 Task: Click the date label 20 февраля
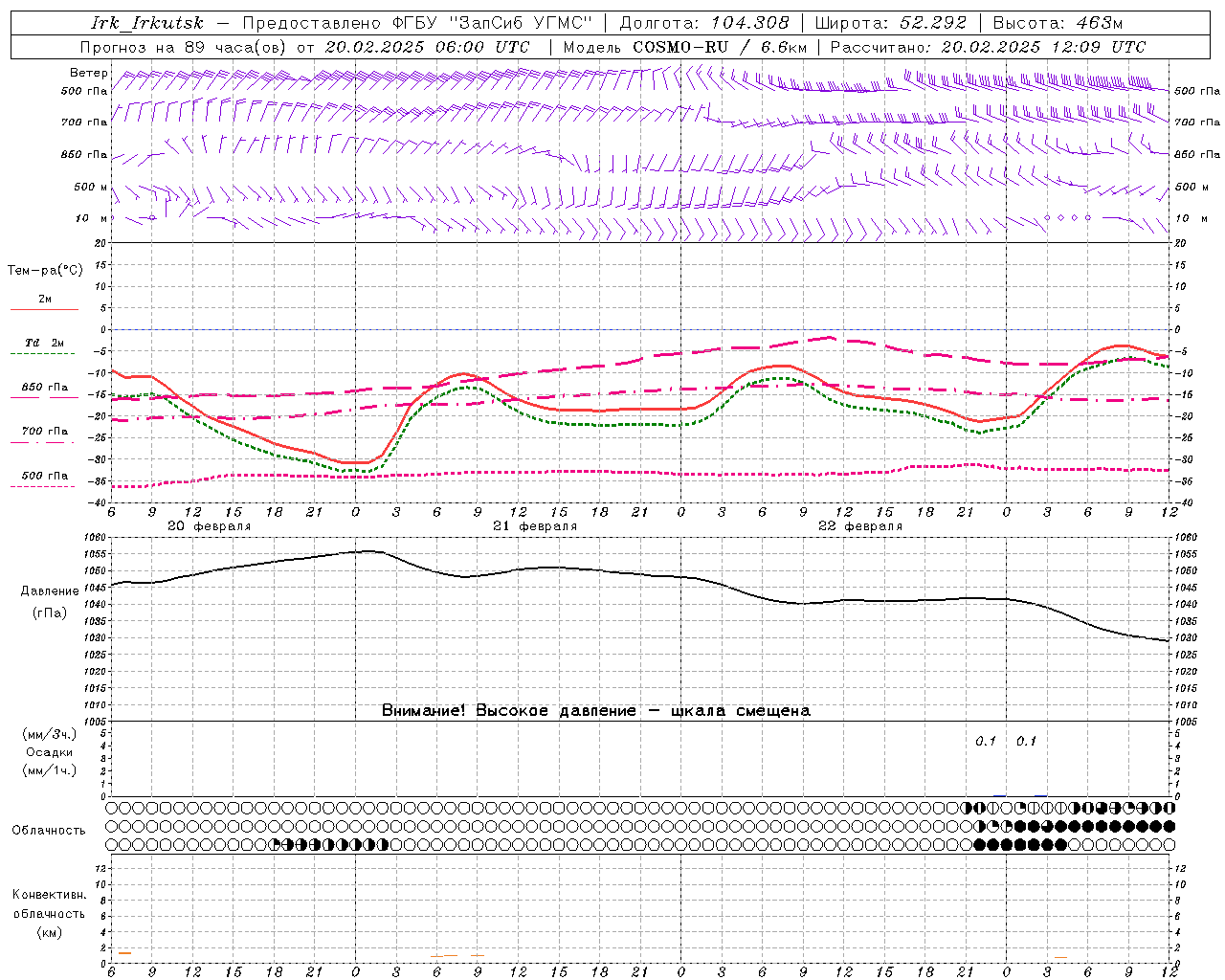pos(209,526)
